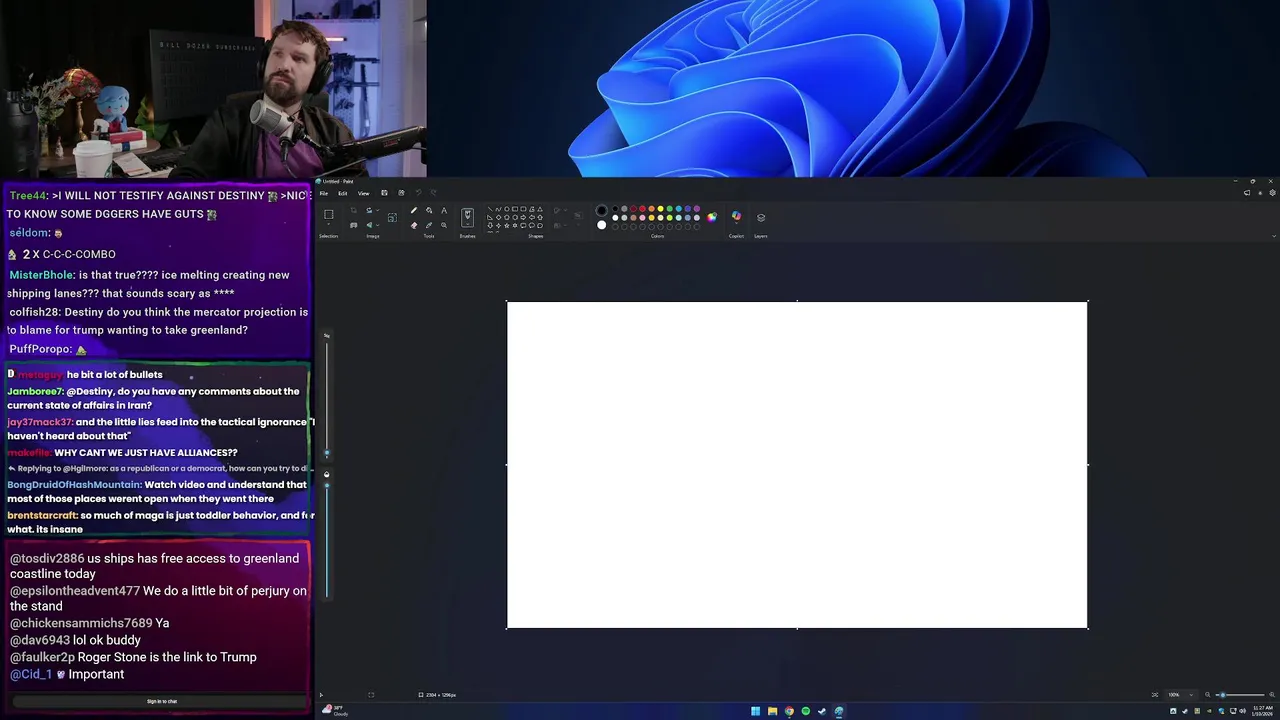The height and width of the screenshot is (720, 1280).
Task: Click the Paint feedback megaphone icon
Action: [1246, 192]
